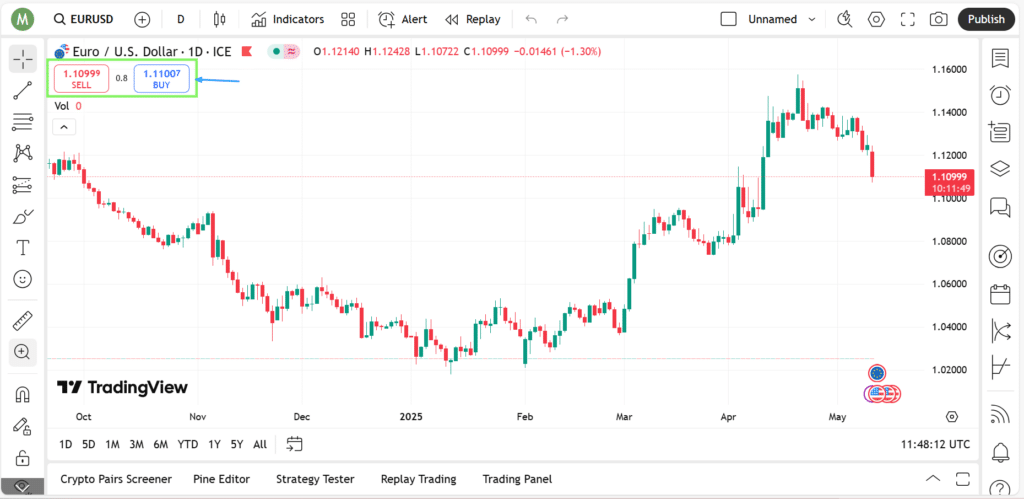
Task: Switch to the Strategy Tester tab
Action: tap(315, 479)
